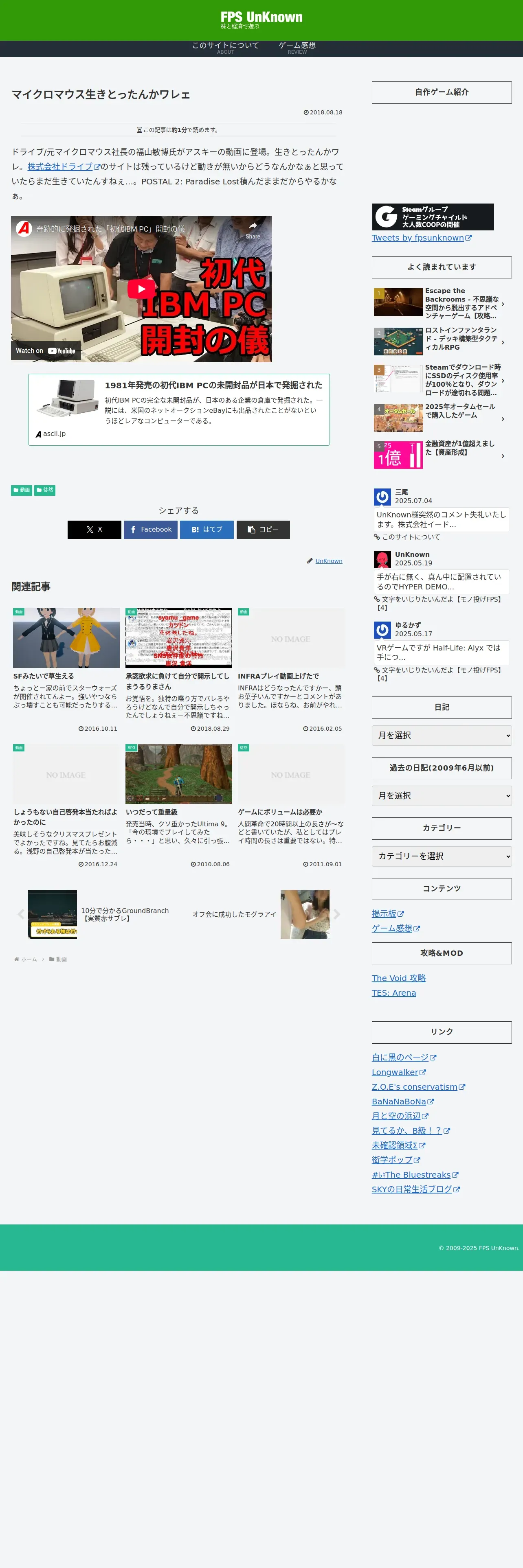The width and height of the screenshot is (523, 1568).
Task: Open Longwalker link
Action: [399, 1073]
